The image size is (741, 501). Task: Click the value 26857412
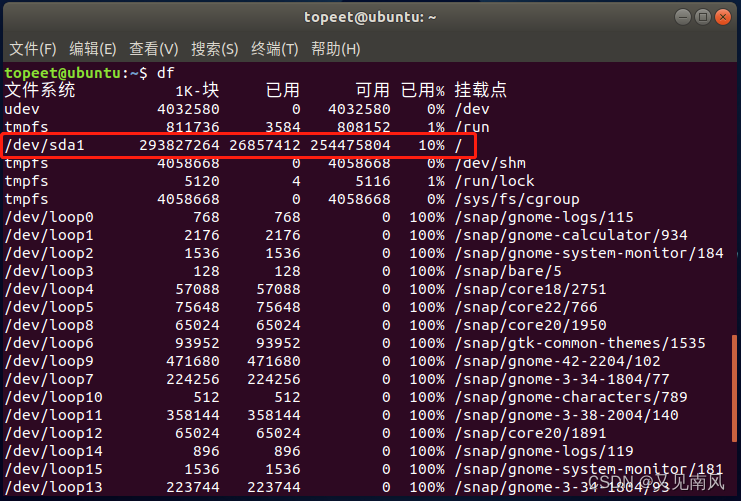point(265,145)
